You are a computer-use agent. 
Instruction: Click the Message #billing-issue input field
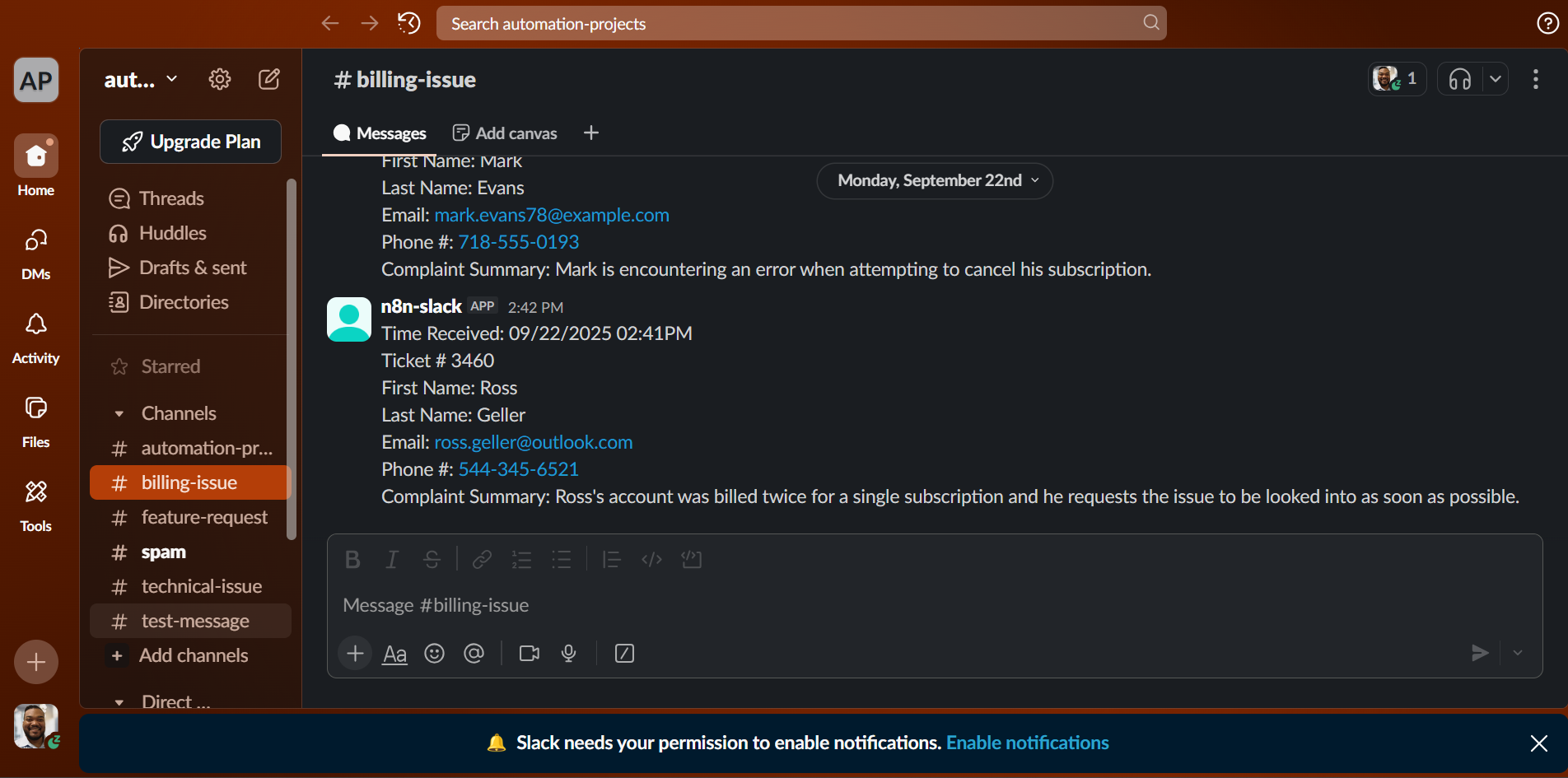click(x=935, y=605)
